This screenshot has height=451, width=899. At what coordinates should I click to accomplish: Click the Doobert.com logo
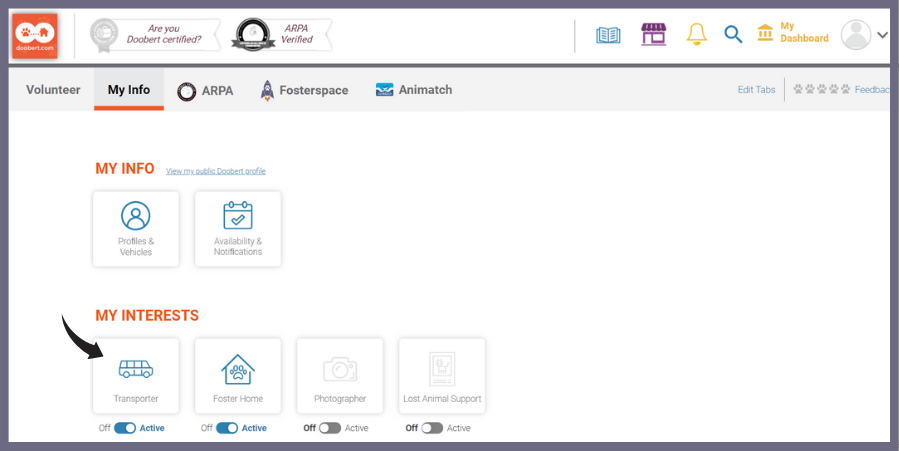pos(34,36)
